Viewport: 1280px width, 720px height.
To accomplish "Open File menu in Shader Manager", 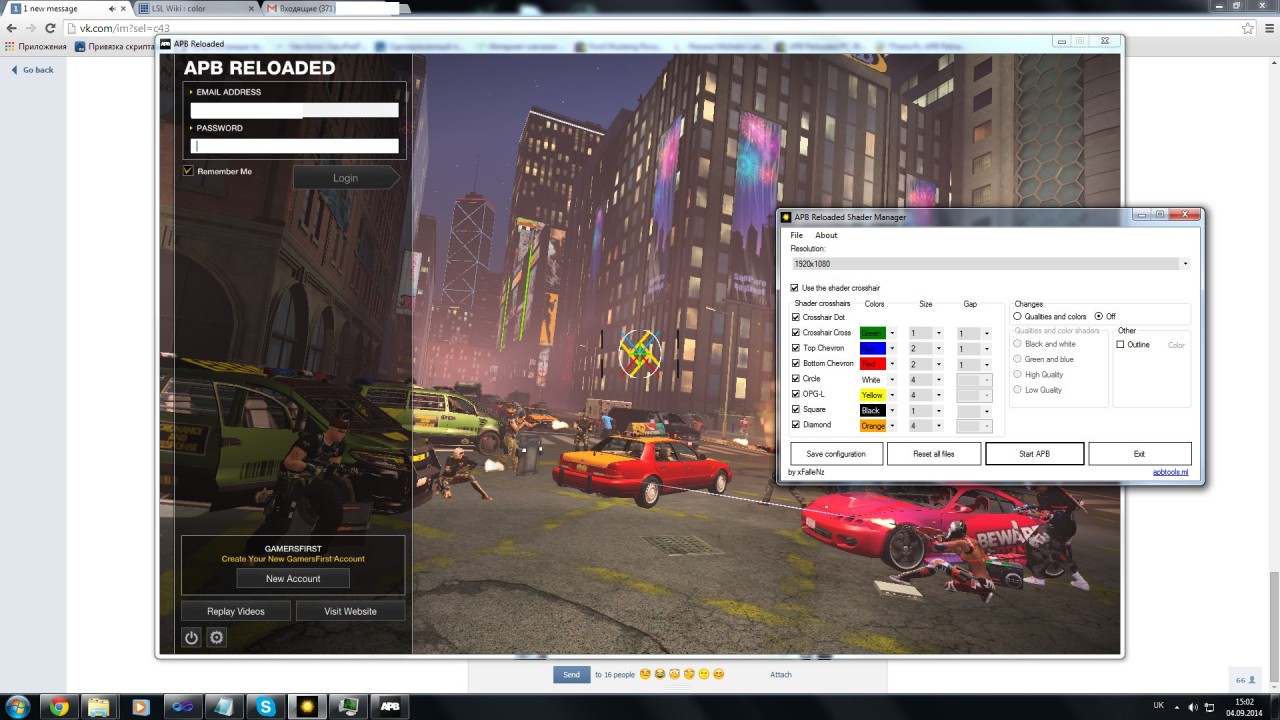I will coord(797,235).
